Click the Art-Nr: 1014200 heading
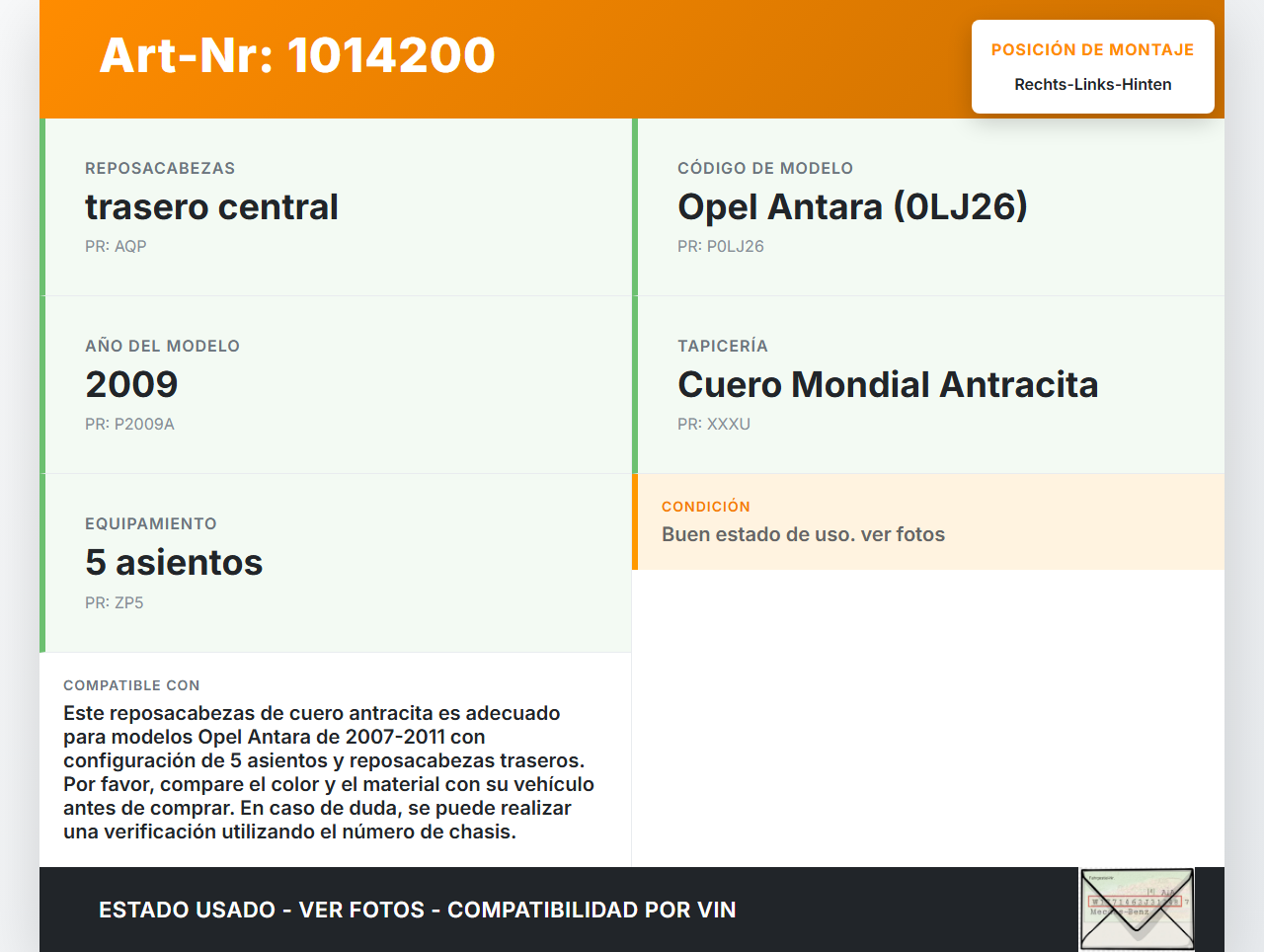The width and height of the screenshot is (1264, 952). point(297,55)
